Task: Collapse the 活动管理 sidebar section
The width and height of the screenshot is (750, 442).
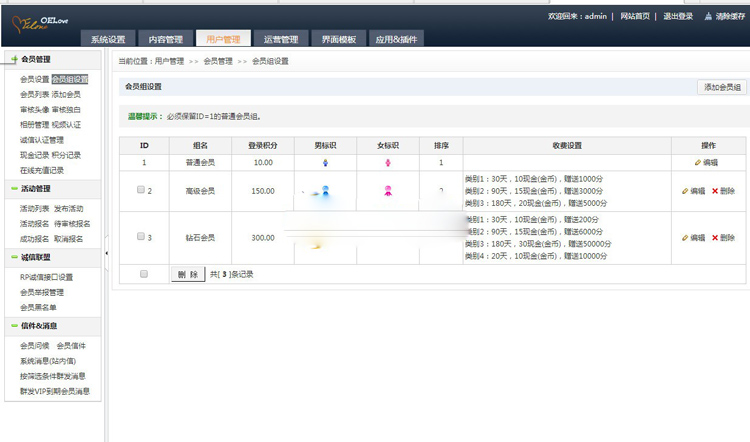Action: pos(14,188)
